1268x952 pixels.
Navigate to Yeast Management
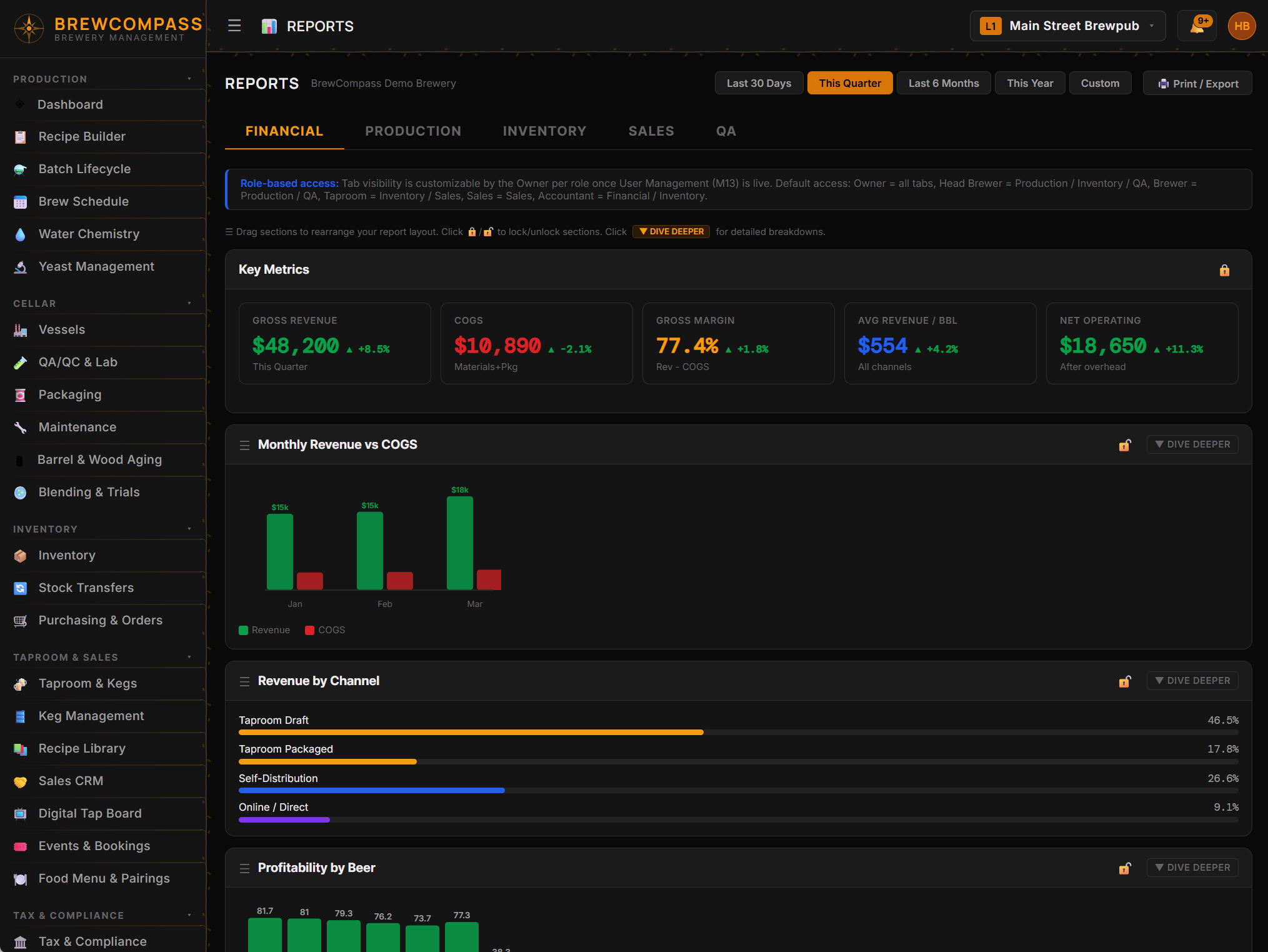coord(103,266)
